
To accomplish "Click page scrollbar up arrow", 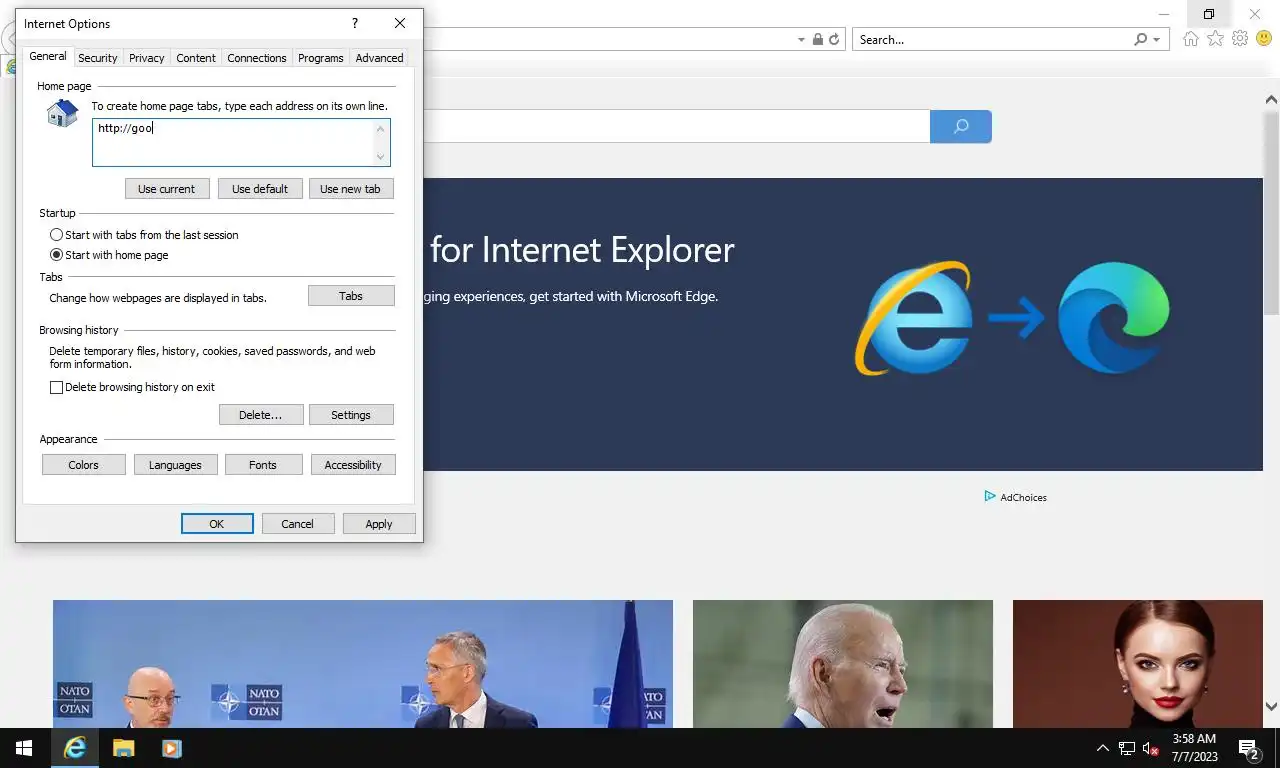I will [1271, 100].
